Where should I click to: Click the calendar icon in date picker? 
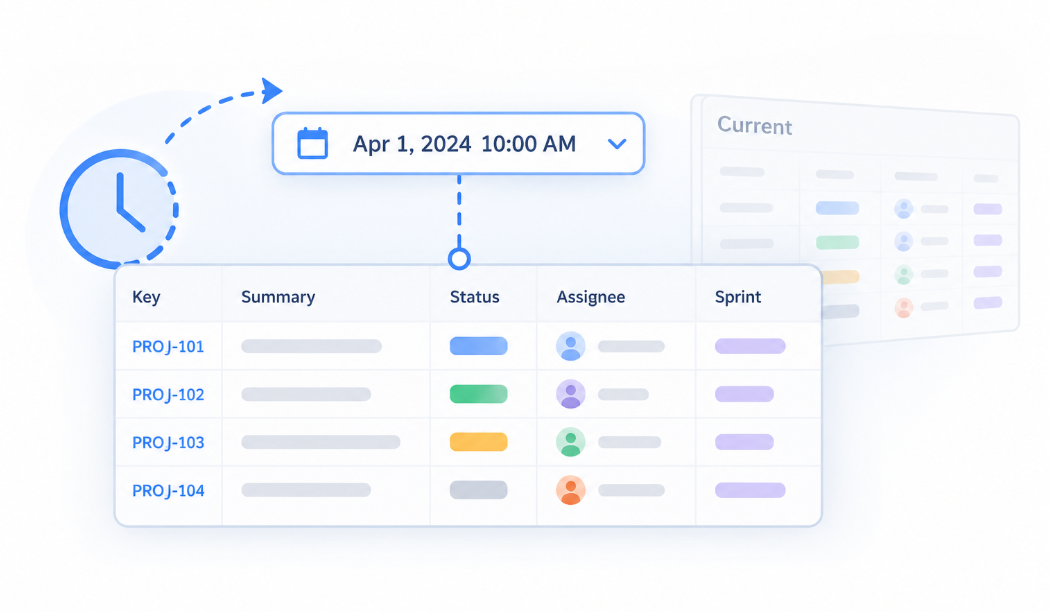click(312, 143)
